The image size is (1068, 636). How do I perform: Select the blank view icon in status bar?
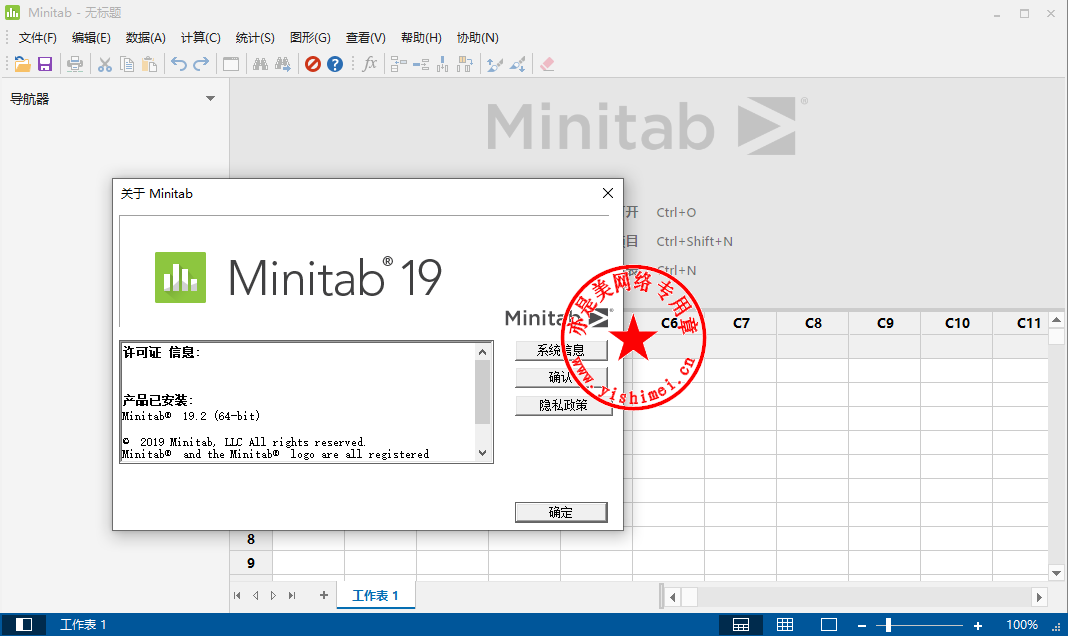click(829, 624)
